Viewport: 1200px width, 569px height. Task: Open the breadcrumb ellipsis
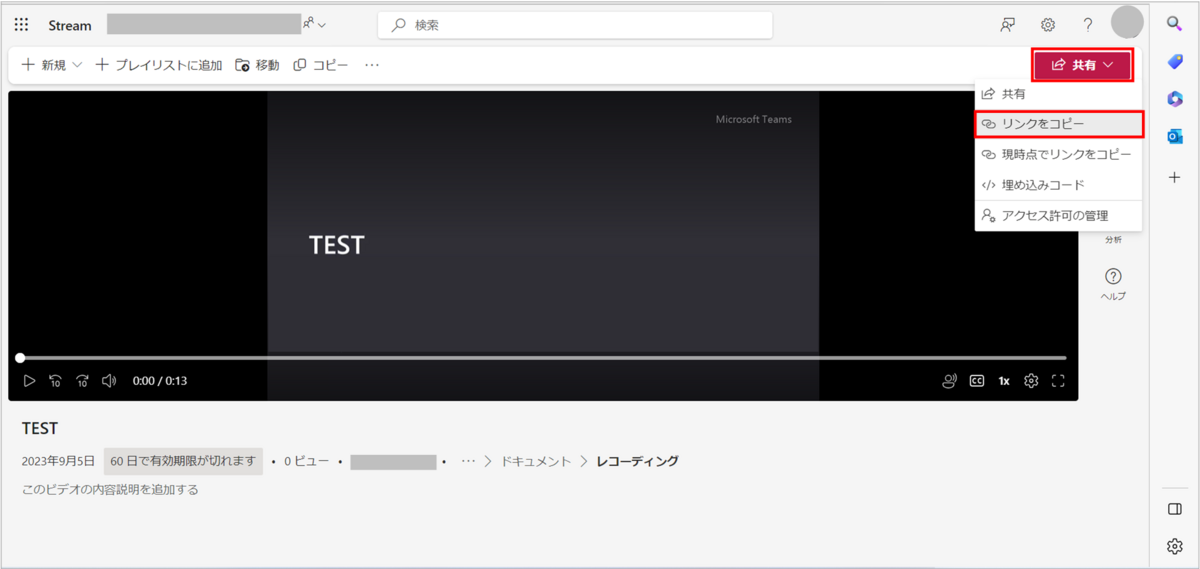tap(468, 462)
